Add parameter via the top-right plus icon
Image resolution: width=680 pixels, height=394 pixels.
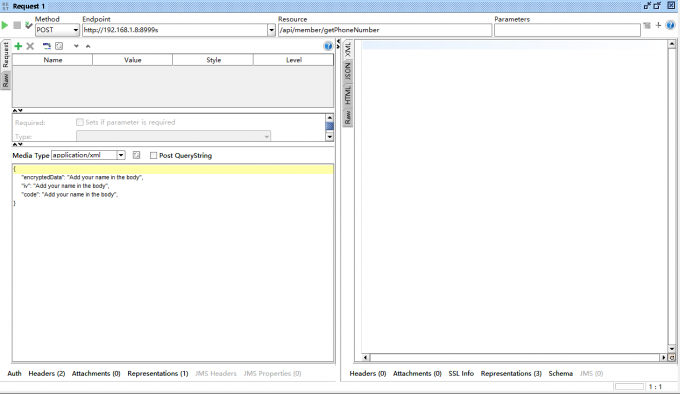(x=658, y=25)
